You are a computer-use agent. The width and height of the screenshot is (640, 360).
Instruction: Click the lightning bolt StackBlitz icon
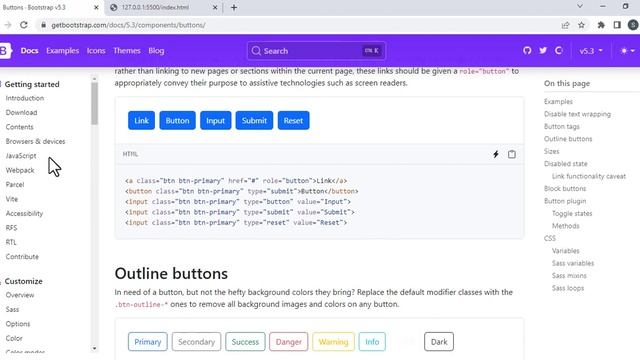[x=496, y=154]
